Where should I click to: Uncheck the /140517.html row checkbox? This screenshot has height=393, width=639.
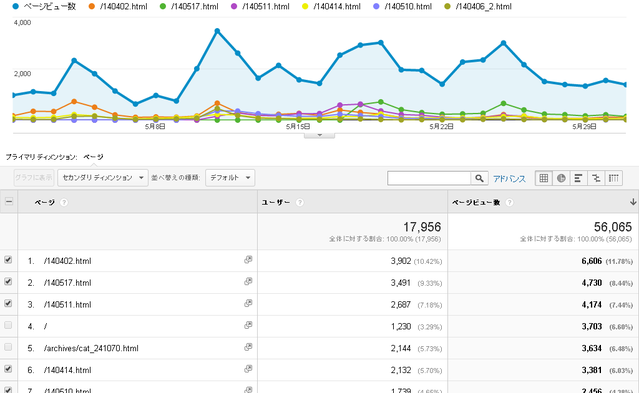tap(8, 281)
